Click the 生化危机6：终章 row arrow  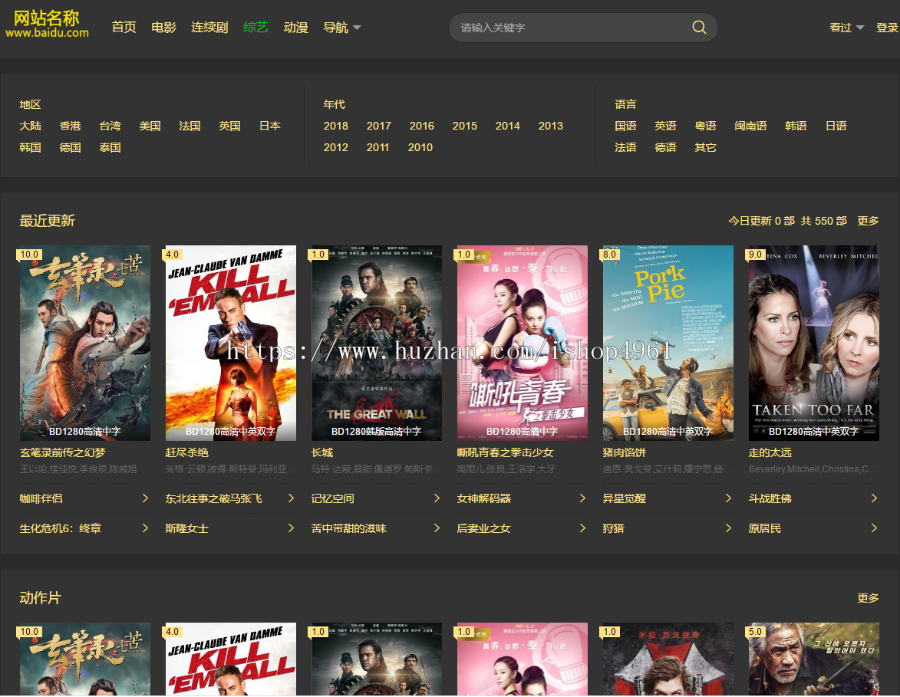pos(145,528)
